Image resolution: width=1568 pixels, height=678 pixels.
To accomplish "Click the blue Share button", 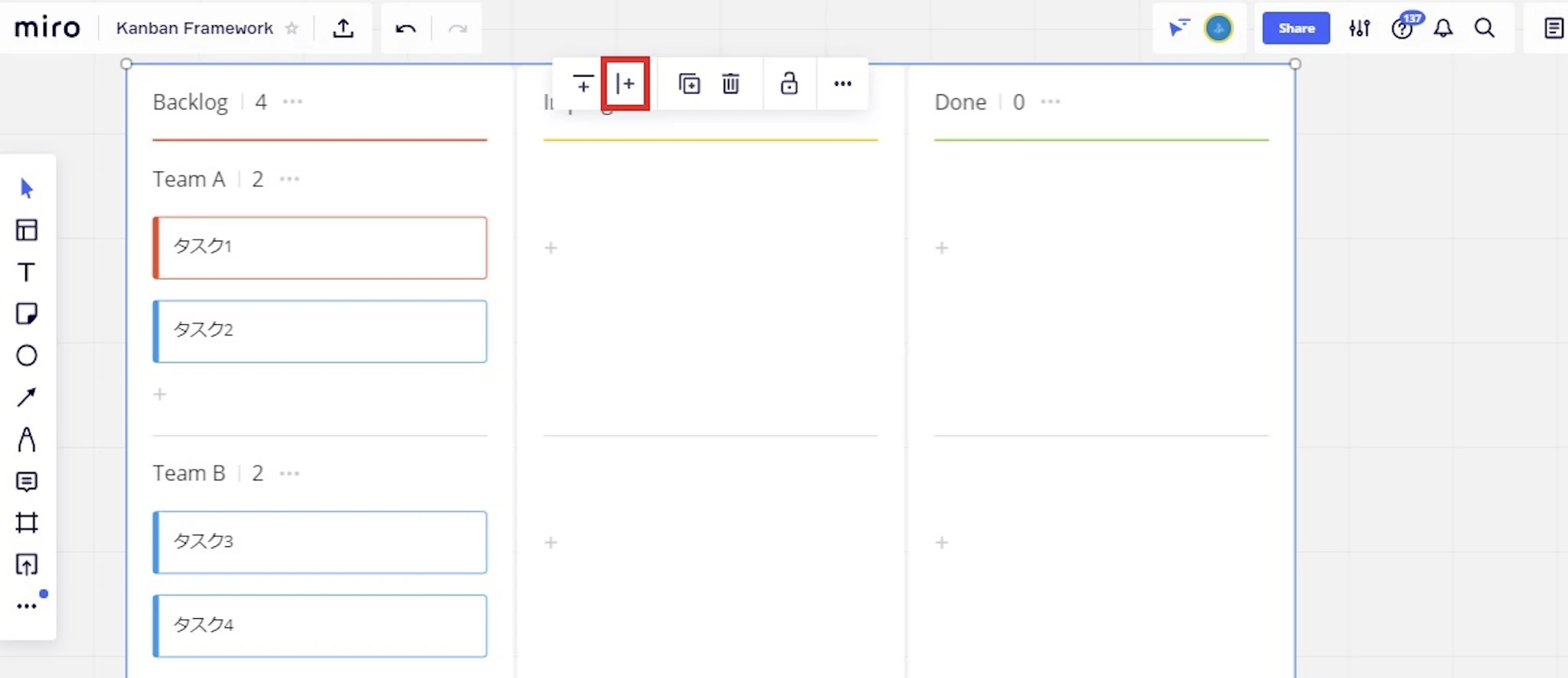I will pyautogui.click(x=1295, y=28).
